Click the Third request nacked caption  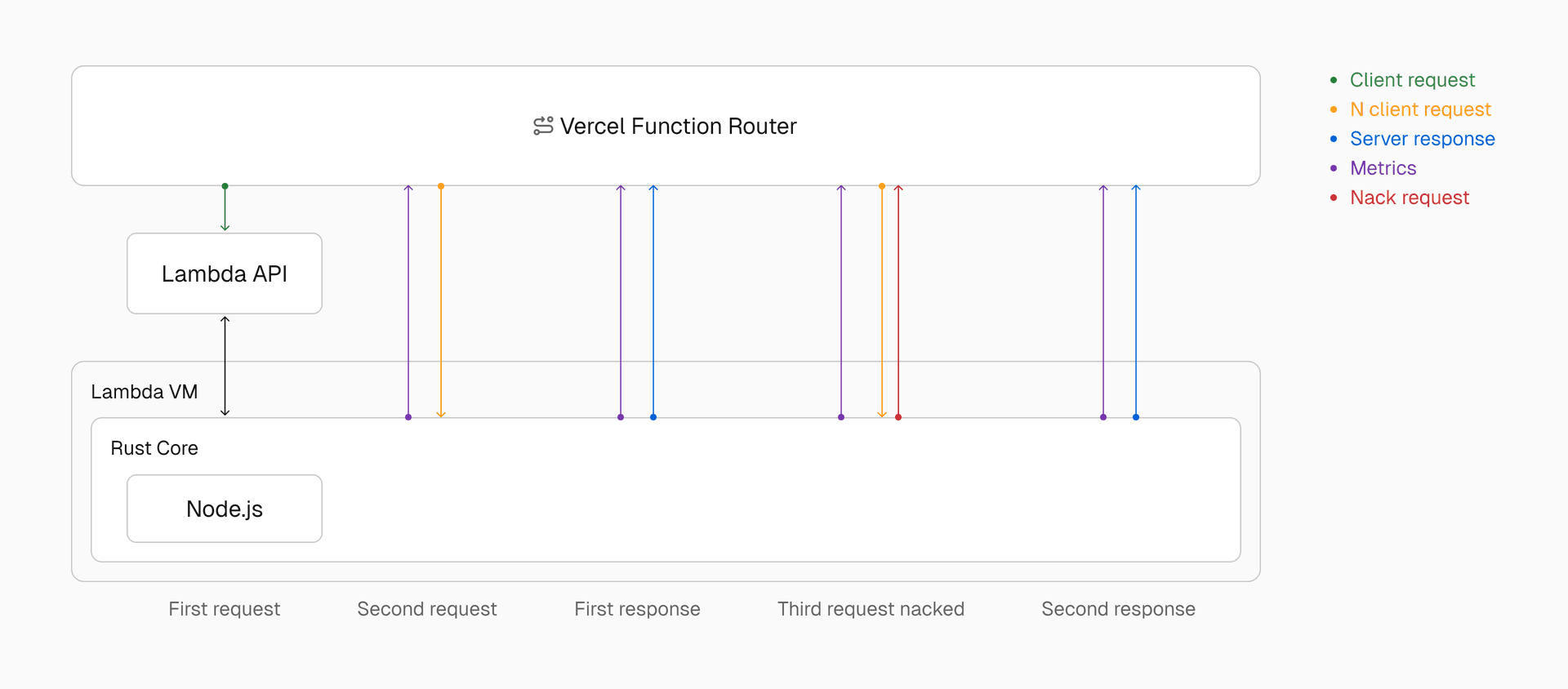[x=871, y=609]
